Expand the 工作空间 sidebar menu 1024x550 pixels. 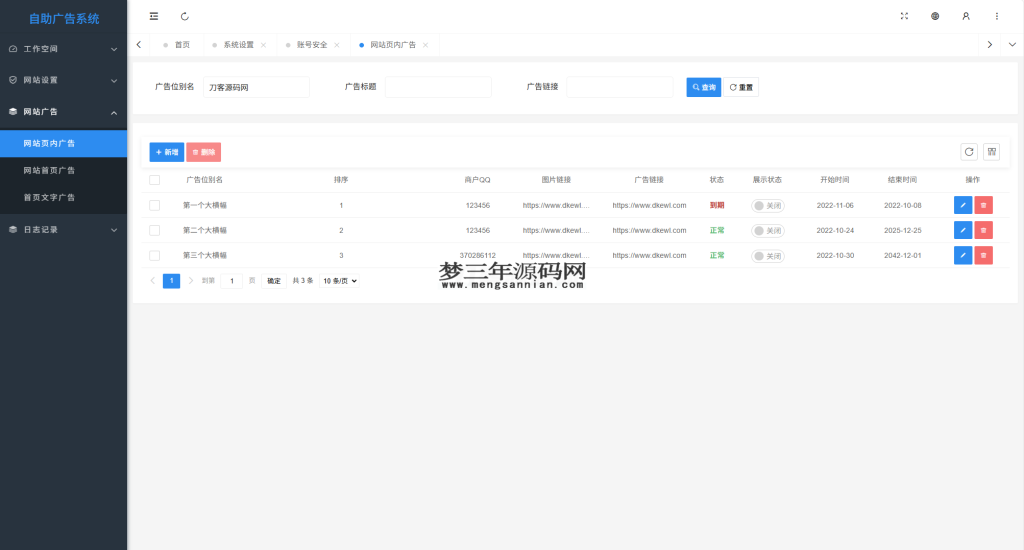tap(63, 49)
